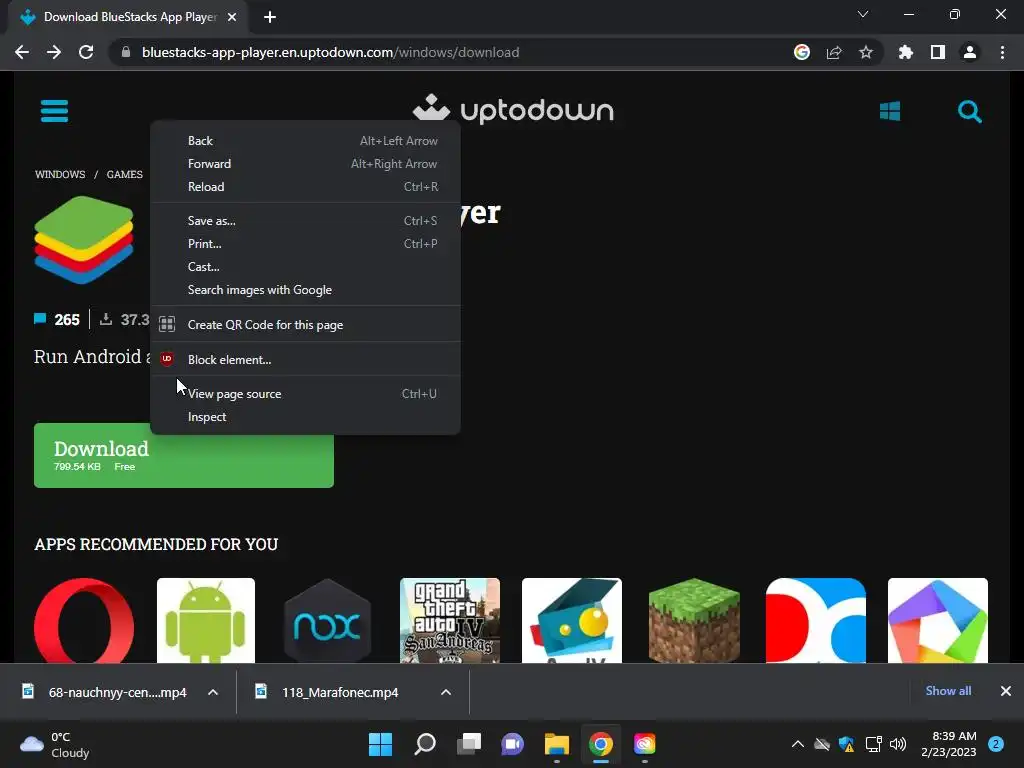Open a new tab with the plus button
This screenshot has width=1024, height=768.
pos(270,17)
